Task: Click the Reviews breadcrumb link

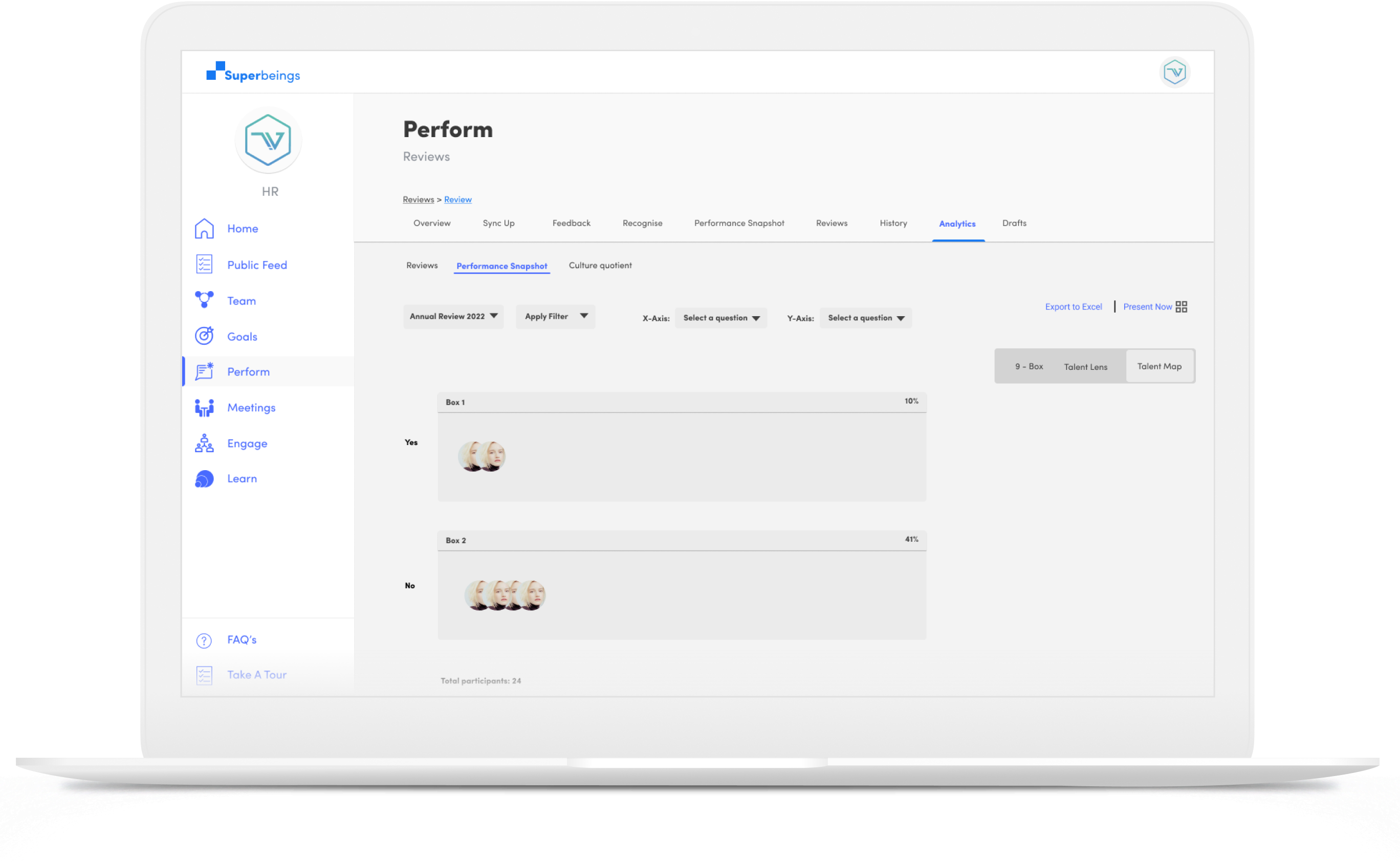Action: (418, 199)
